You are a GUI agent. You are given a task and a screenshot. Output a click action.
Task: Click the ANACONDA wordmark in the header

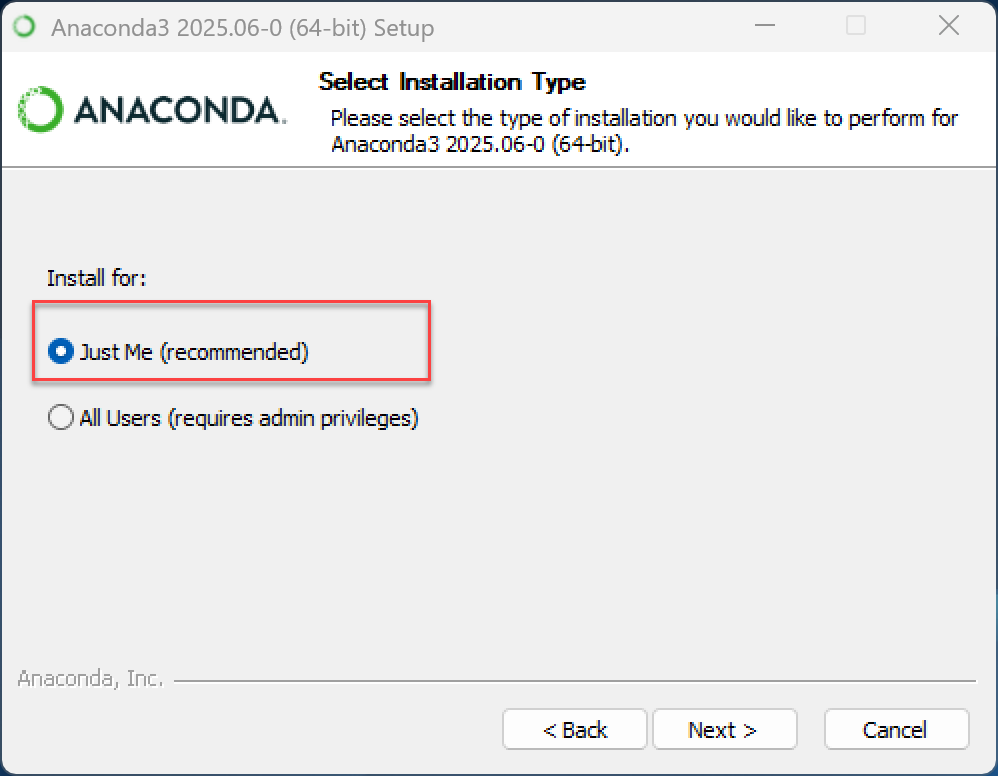[x=180, y=110]
